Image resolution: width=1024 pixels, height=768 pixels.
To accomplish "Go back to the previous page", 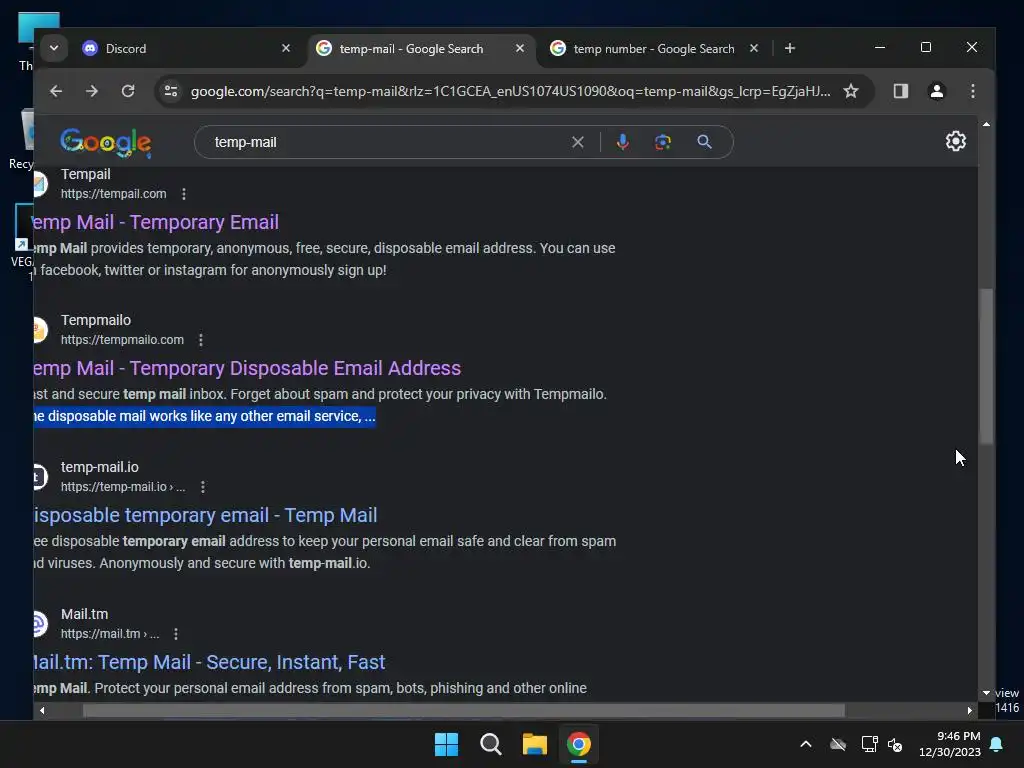I will point(56,91).
